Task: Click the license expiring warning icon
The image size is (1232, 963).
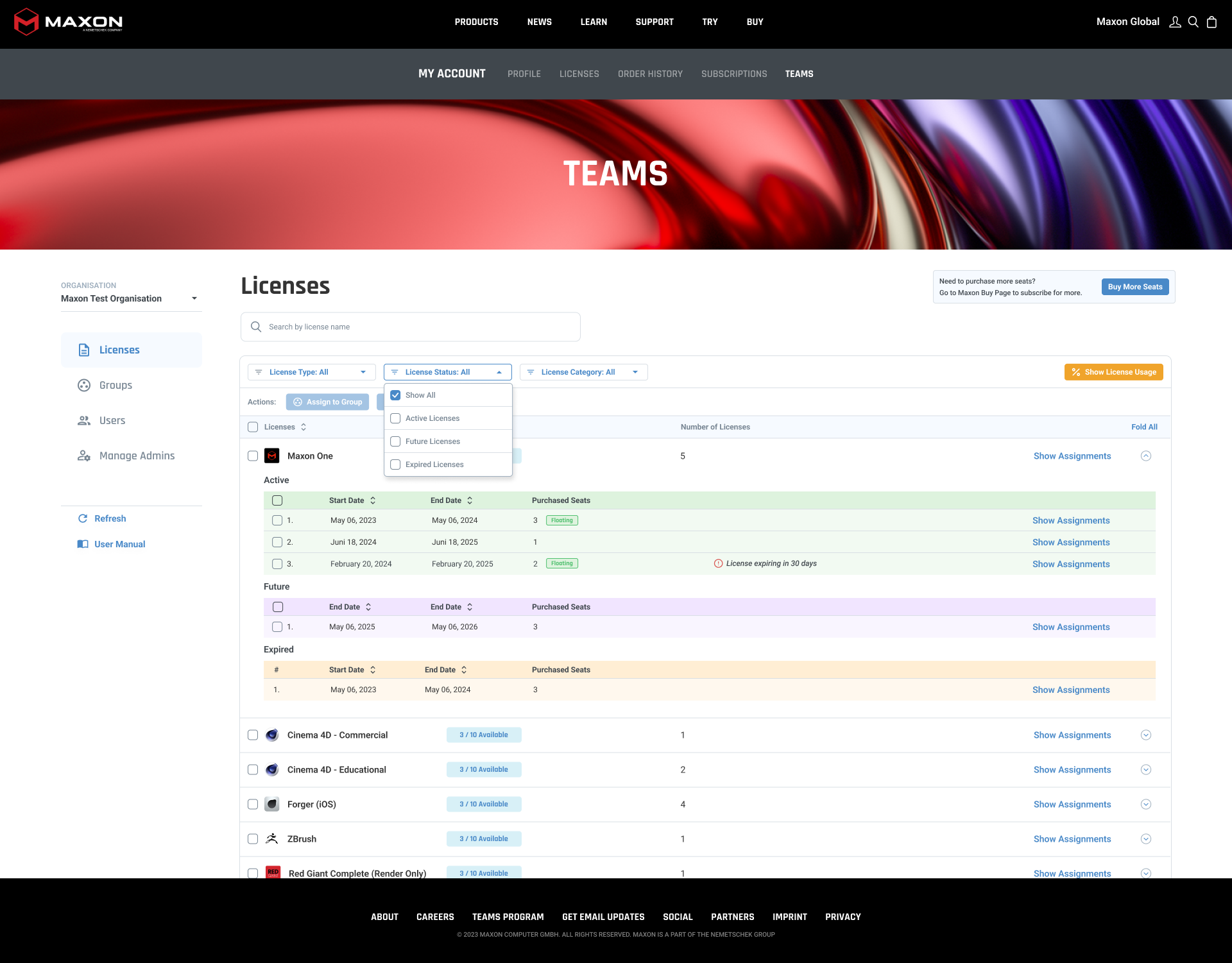Action: [719, 563]
